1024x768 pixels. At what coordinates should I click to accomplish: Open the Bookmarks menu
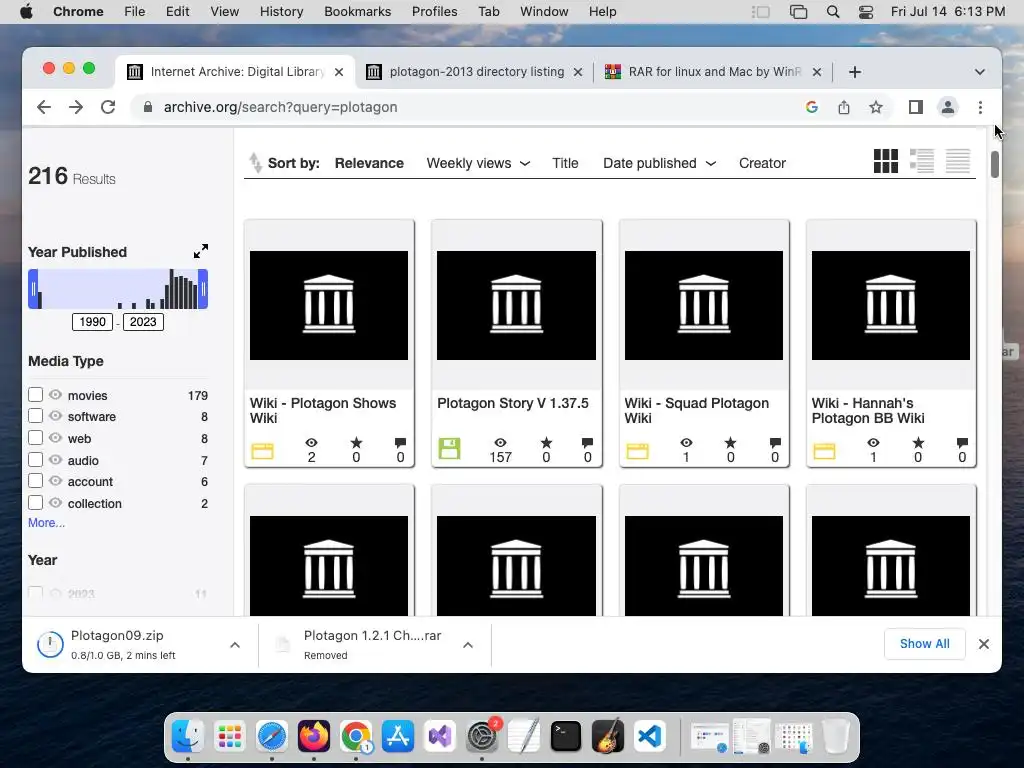point(357,12)
